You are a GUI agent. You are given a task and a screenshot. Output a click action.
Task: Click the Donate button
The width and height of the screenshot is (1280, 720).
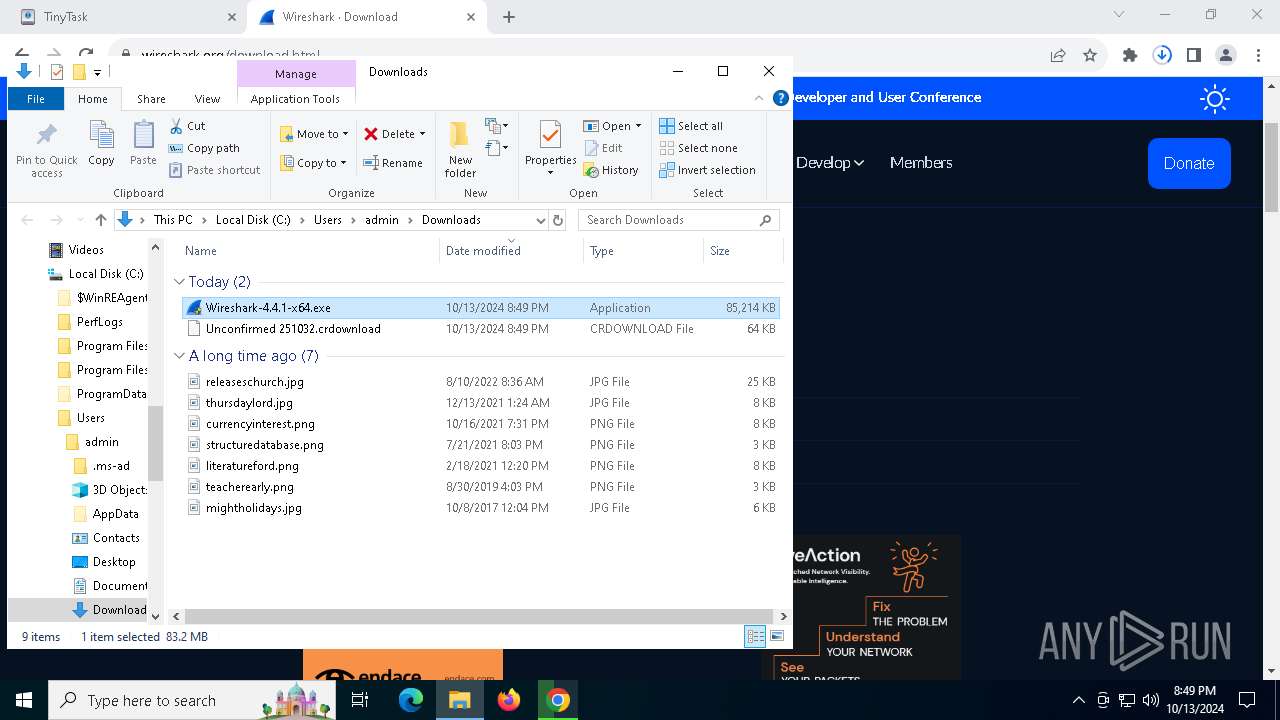pyautogui.click(x=1189, y=163)
